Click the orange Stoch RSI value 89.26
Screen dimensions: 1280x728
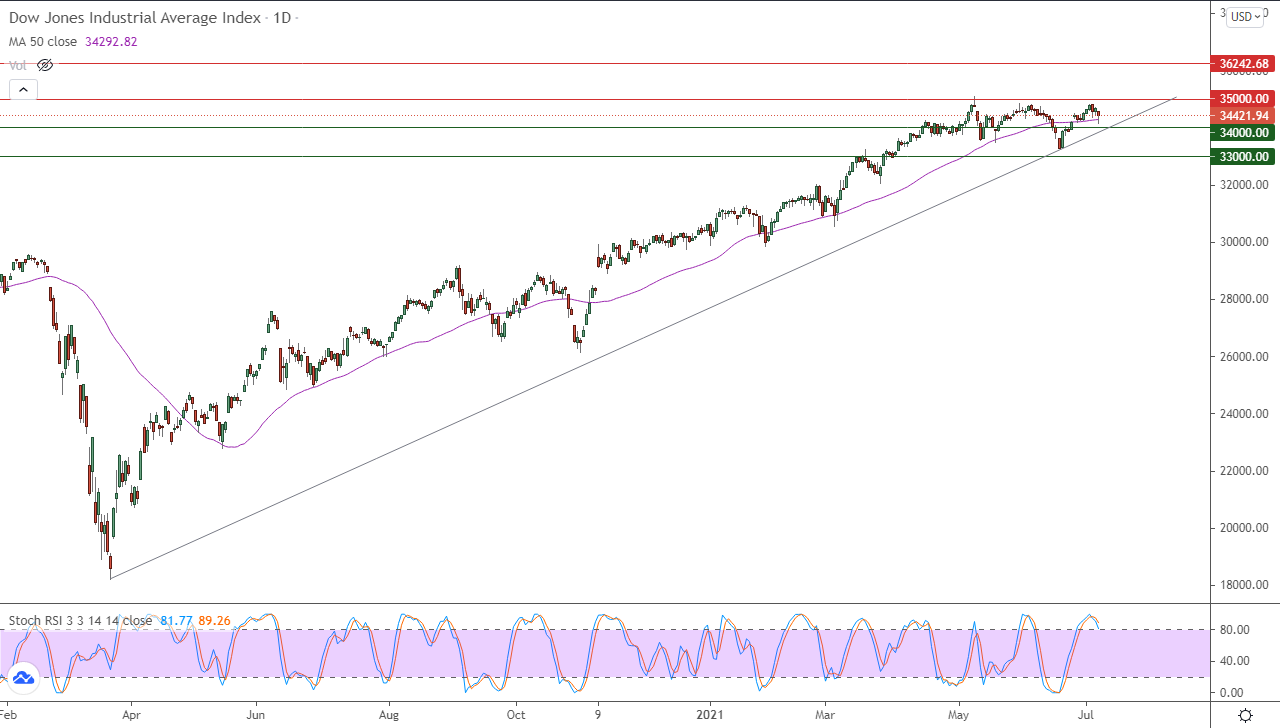click(x=214, y=620)
